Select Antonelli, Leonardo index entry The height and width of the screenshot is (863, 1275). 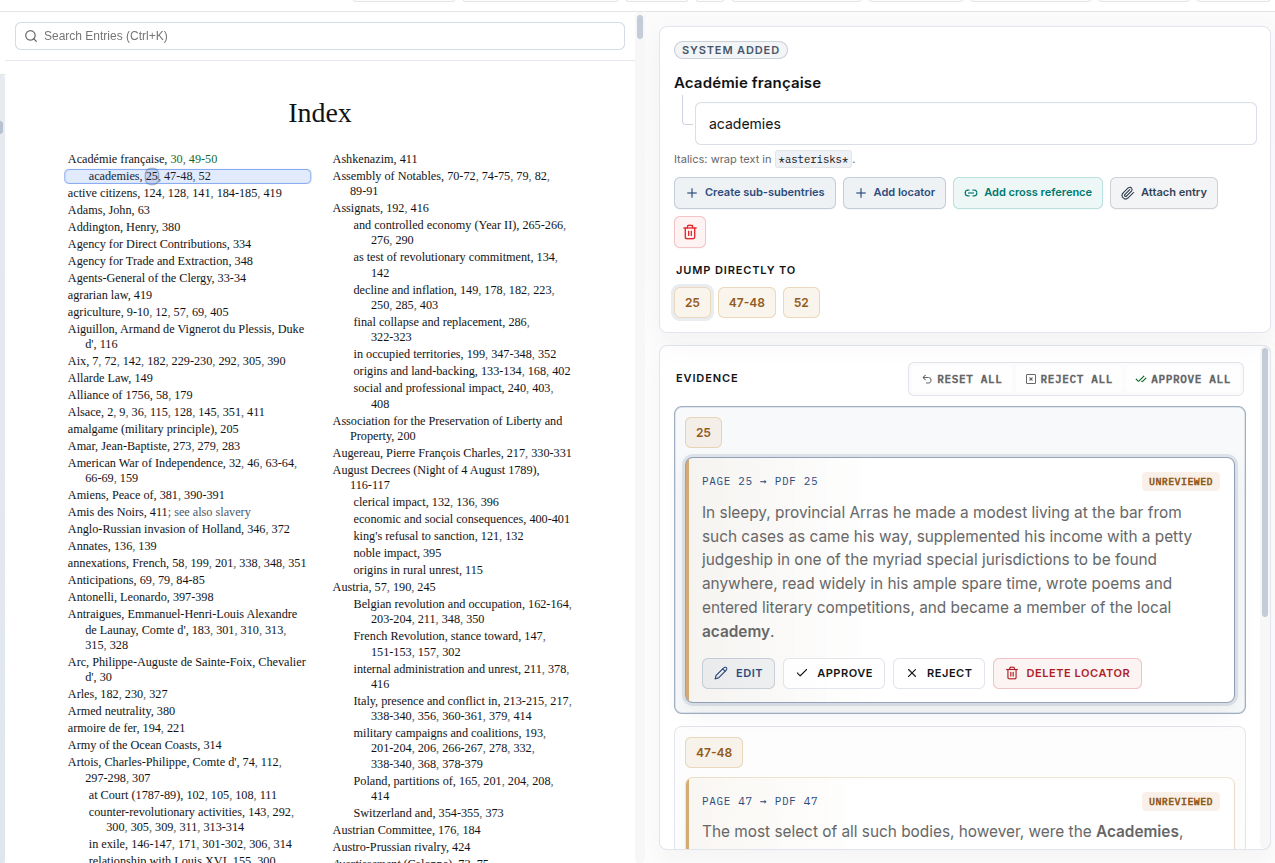point(141,597)
